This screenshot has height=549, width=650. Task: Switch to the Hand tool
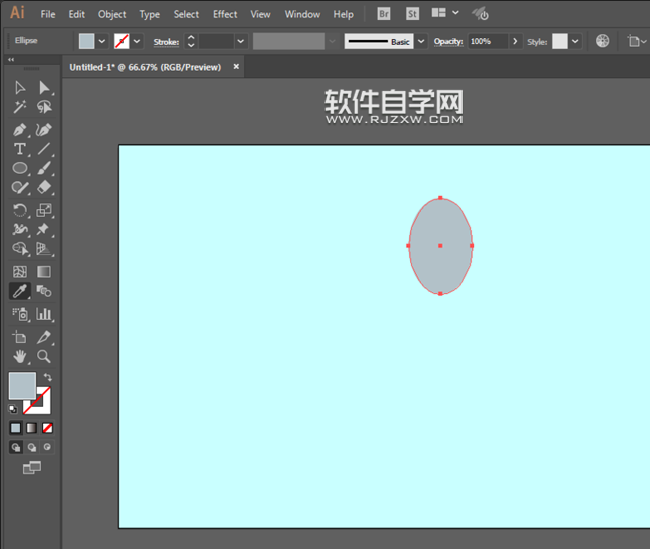point(19,356)
